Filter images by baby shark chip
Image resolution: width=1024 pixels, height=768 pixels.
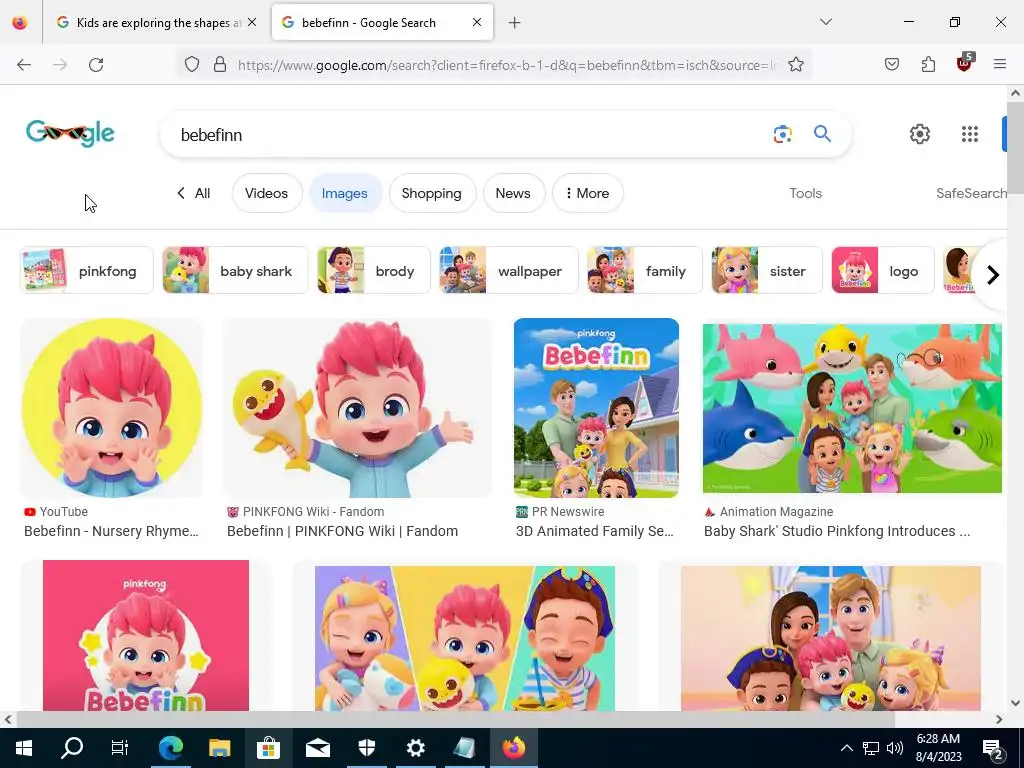tap(235, 270)
